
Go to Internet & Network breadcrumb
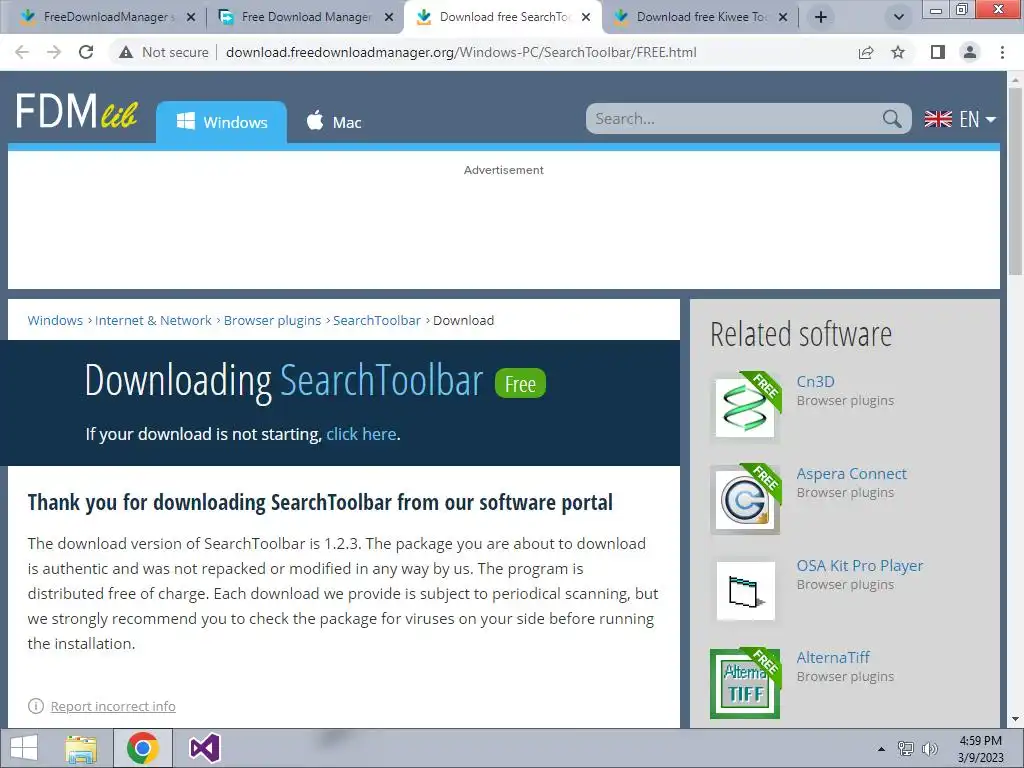click(x=153, y=320)
